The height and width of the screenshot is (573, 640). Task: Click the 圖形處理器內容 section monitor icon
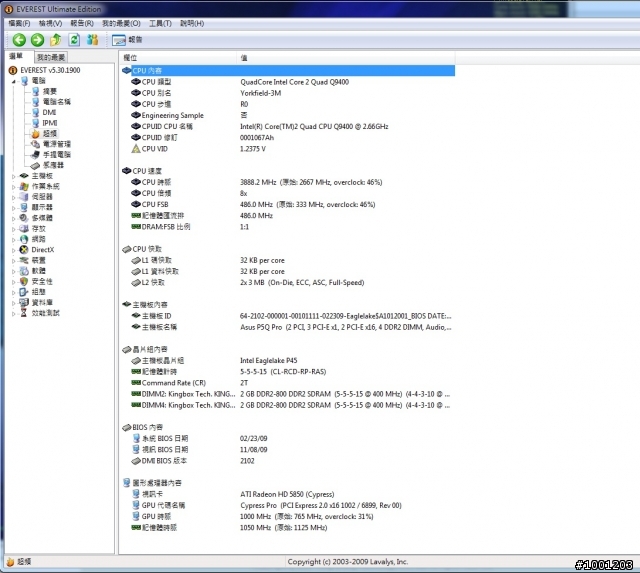point(127,483)
